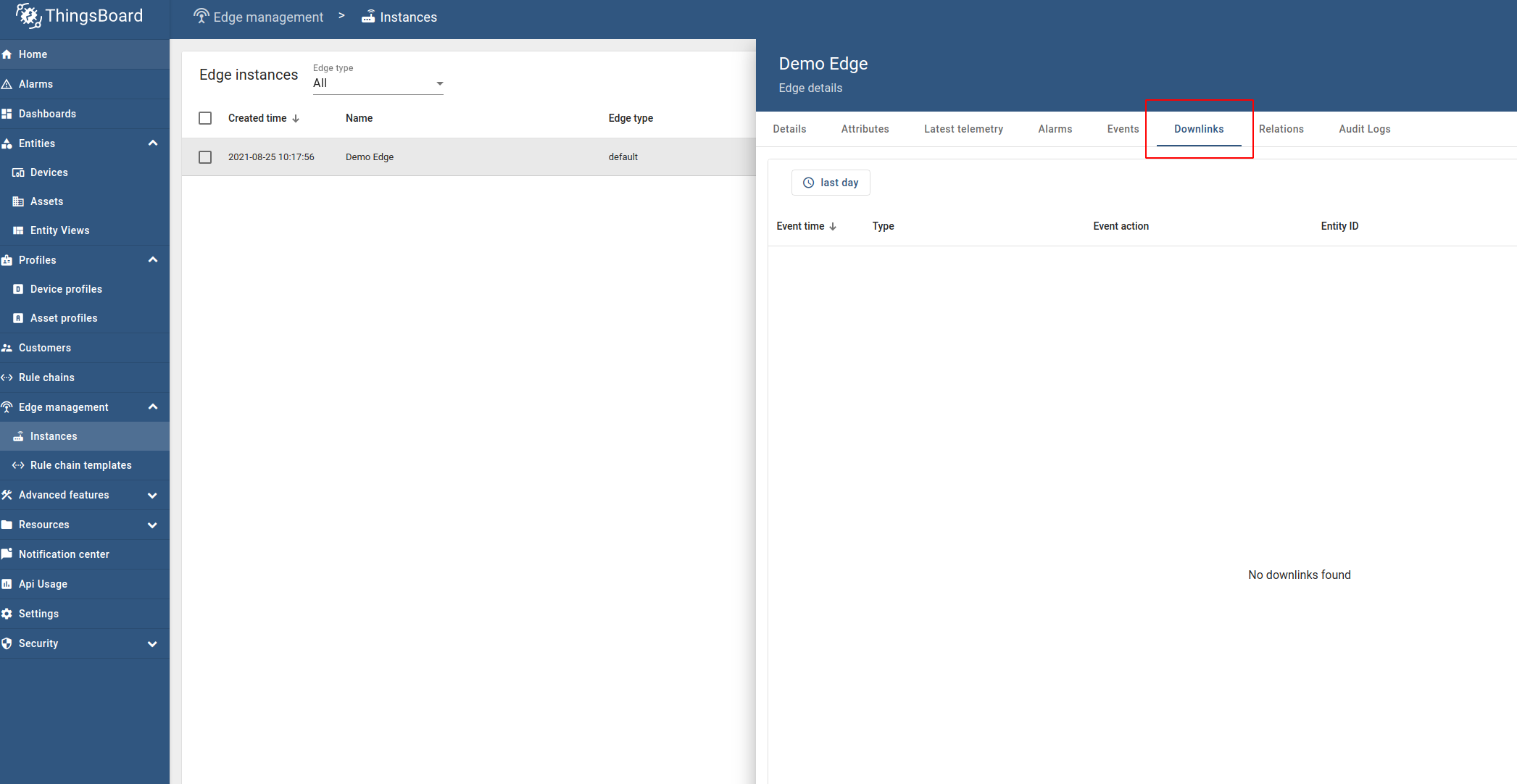Toggle Created time sort order
Screen dimensions: 1517x784
click(296, 117)
